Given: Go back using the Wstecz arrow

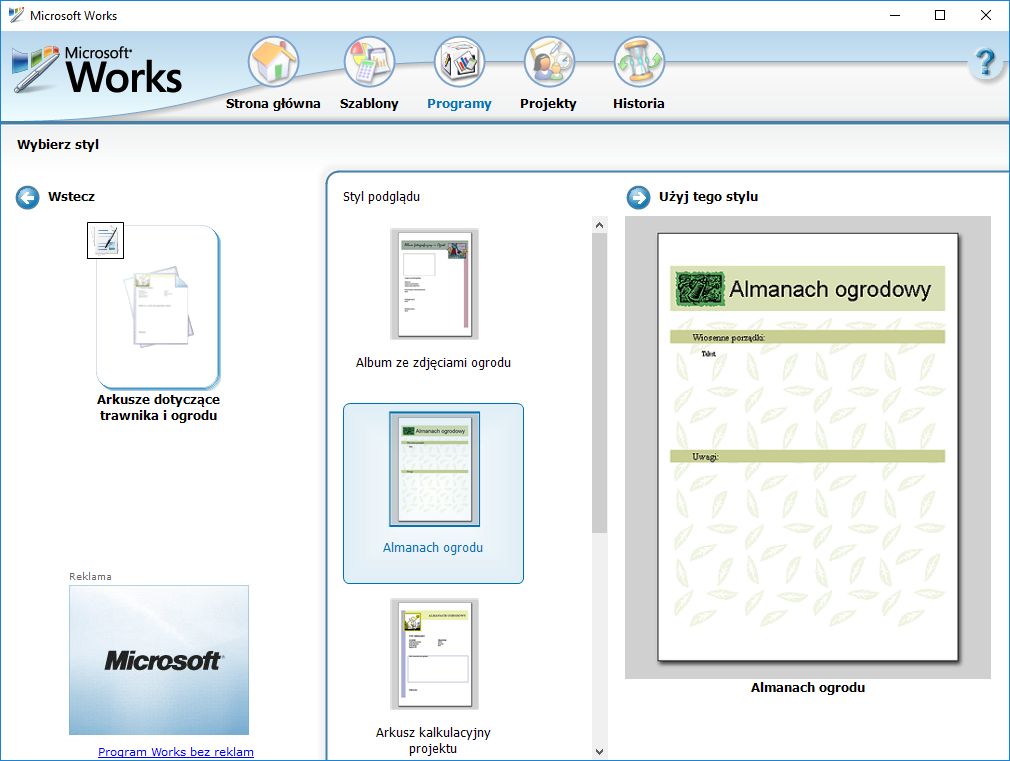Looking at the screenshot, I should click(27, 197).
